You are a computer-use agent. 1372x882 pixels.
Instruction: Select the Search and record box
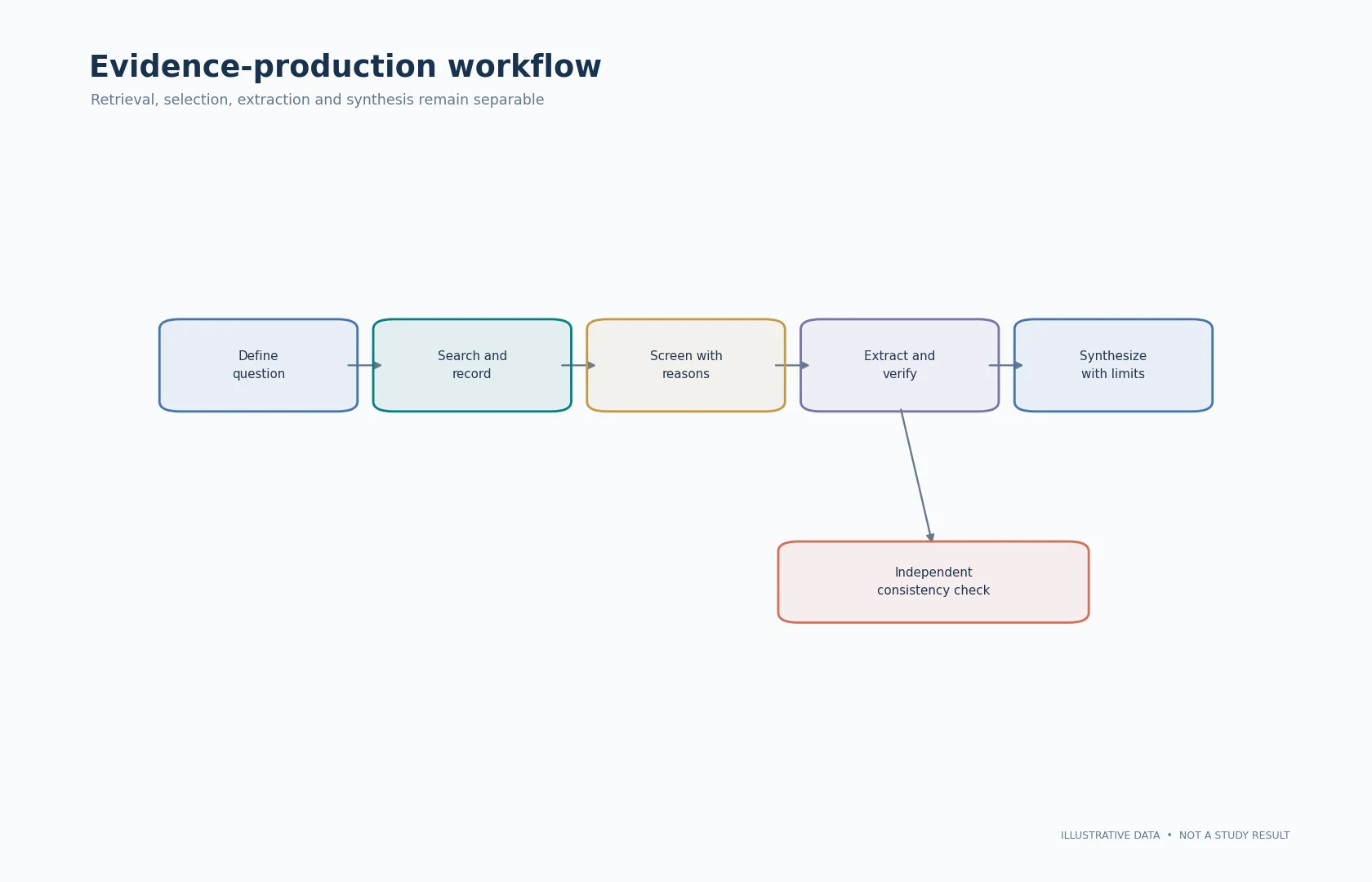click(472, 365)
